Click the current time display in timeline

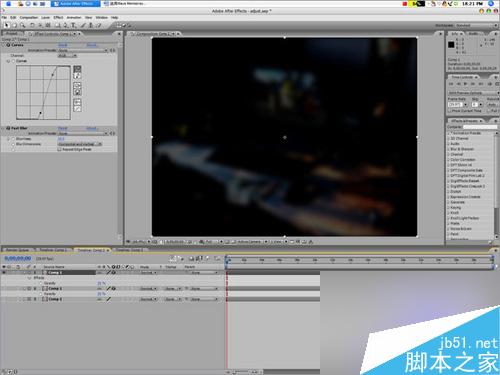[x=18, y=258]
